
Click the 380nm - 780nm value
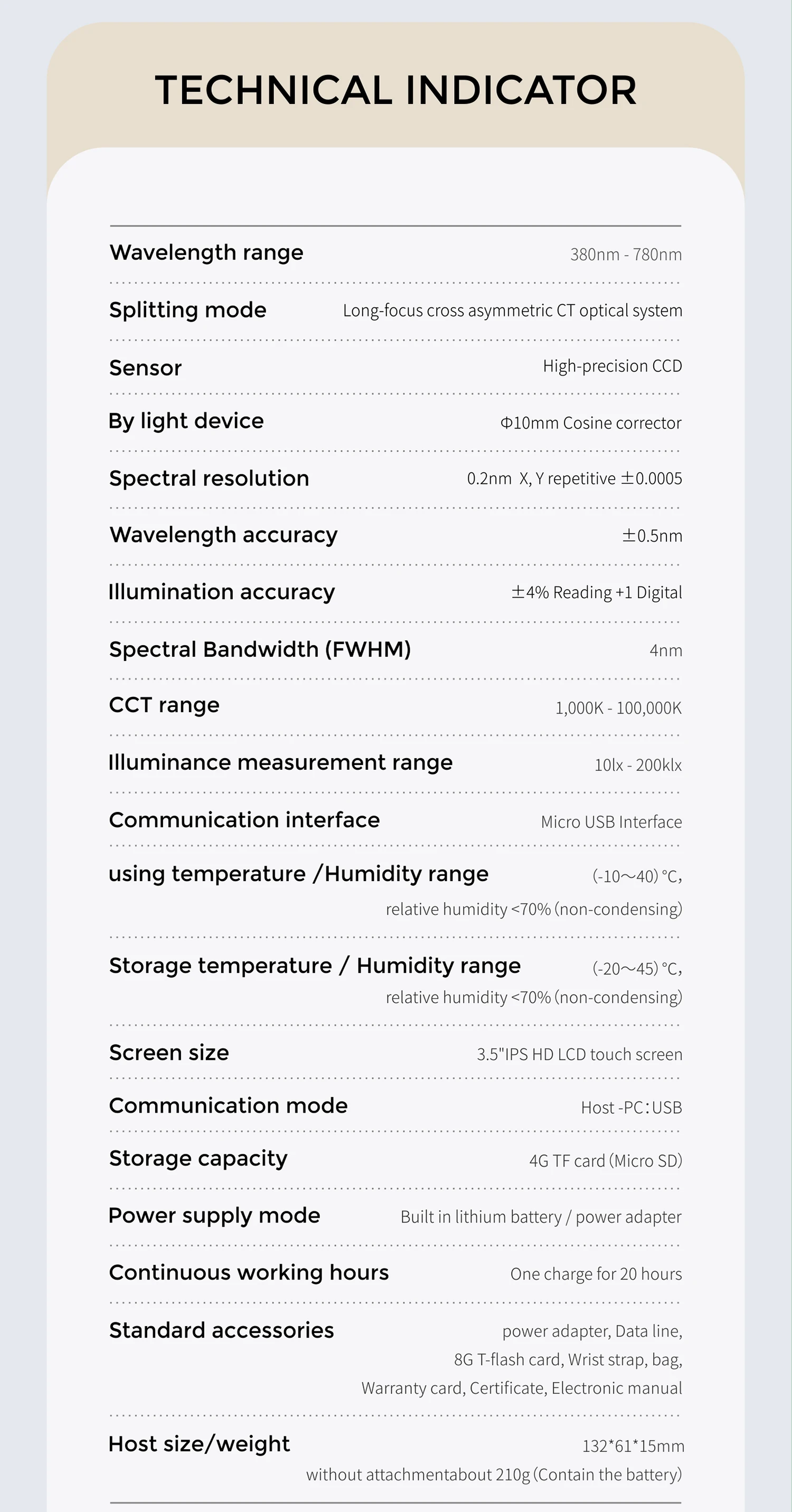pos(626,255)
